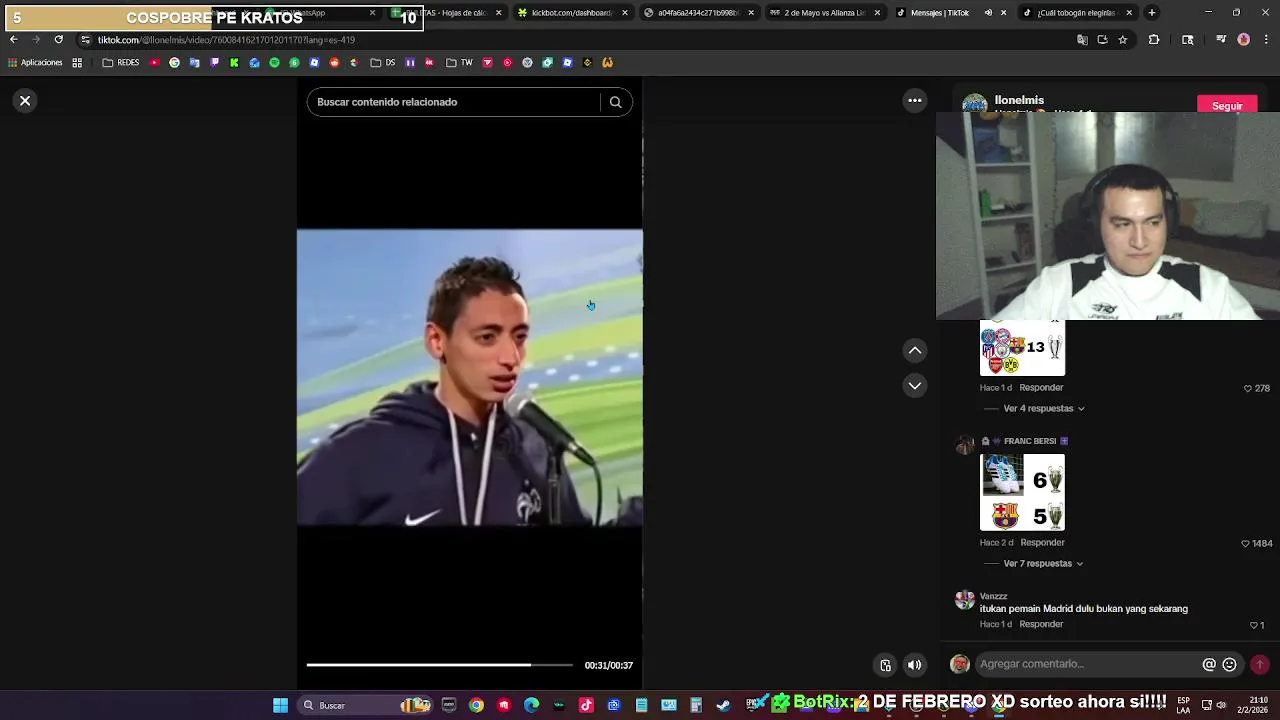
Task: Insert a mention with the @ icon
Action: point(1209,664)
